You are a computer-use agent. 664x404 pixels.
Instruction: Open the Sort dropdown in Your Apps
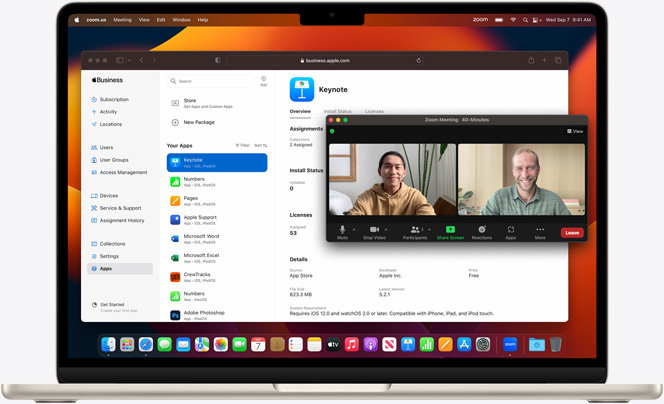(x=260, y=146)
